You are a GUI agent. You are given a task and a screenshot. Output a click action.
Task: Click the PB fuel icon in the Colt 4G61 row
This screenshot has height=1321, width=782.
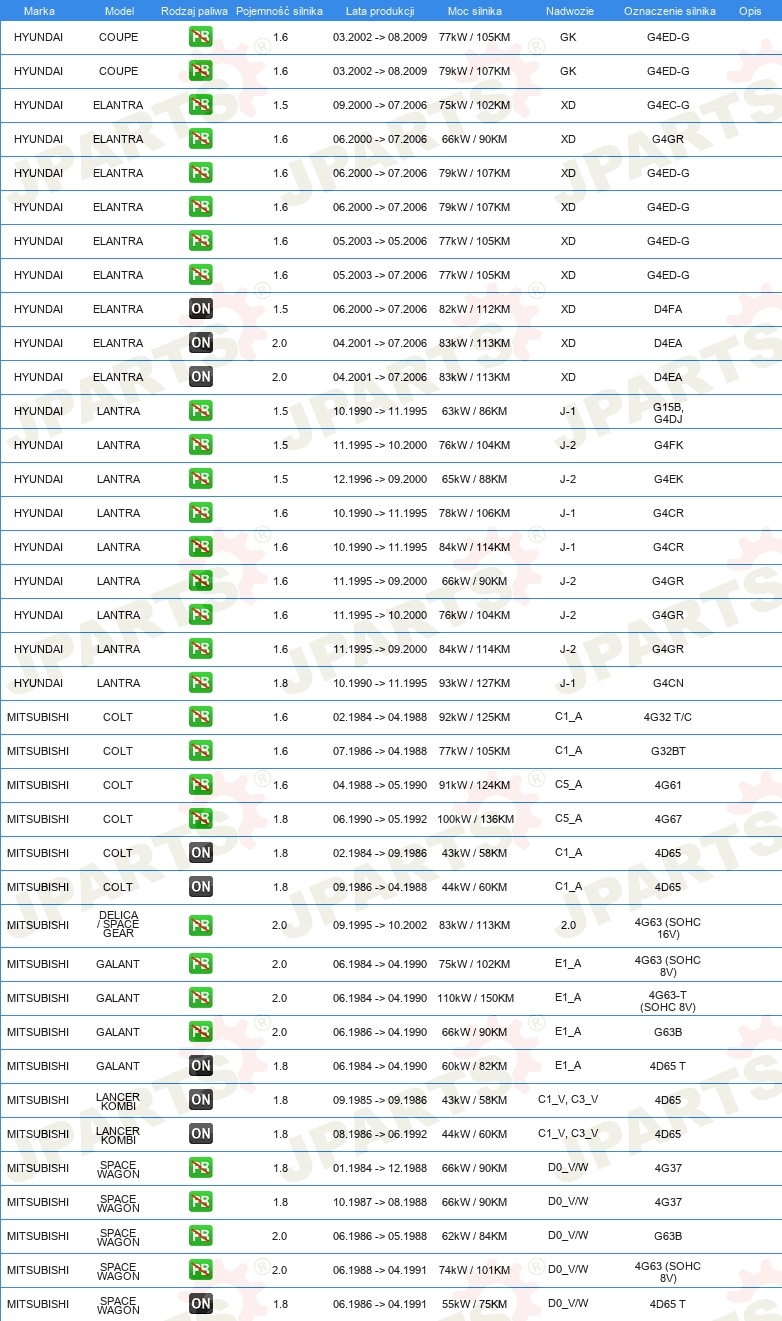point(201,785)
